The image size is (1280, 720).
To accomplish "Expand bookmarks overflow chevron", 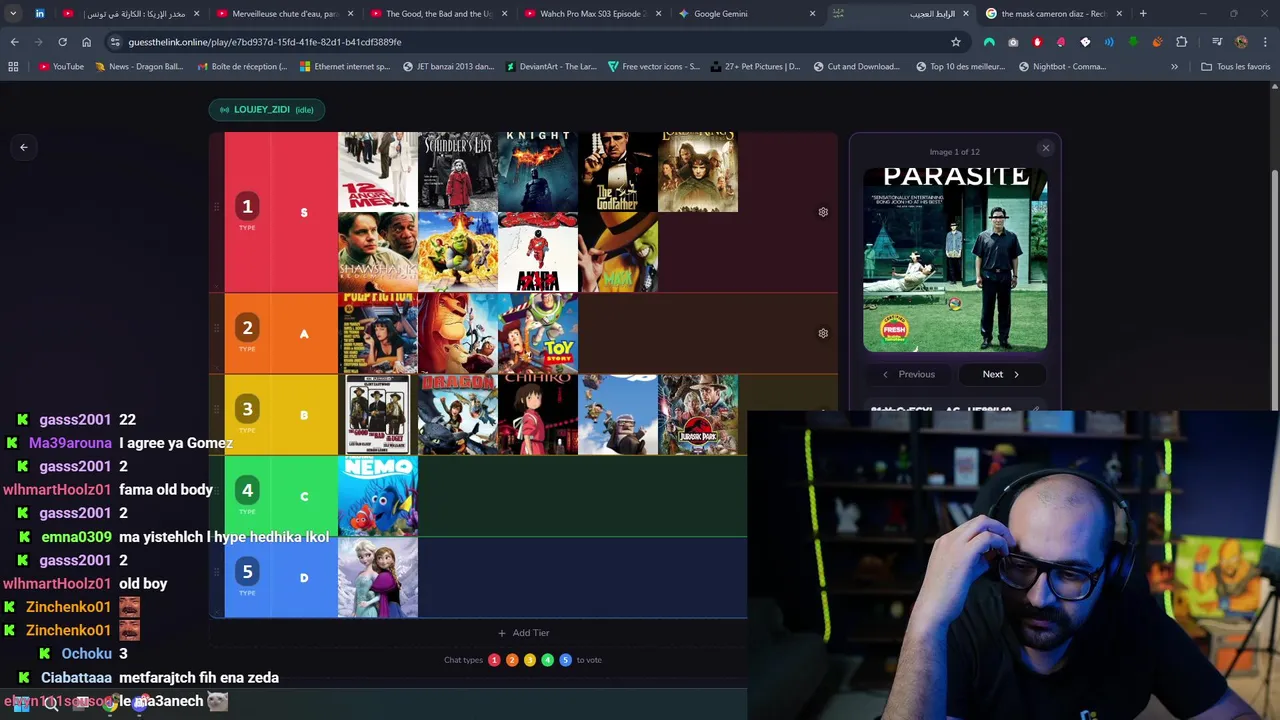I will (1174, 67).
